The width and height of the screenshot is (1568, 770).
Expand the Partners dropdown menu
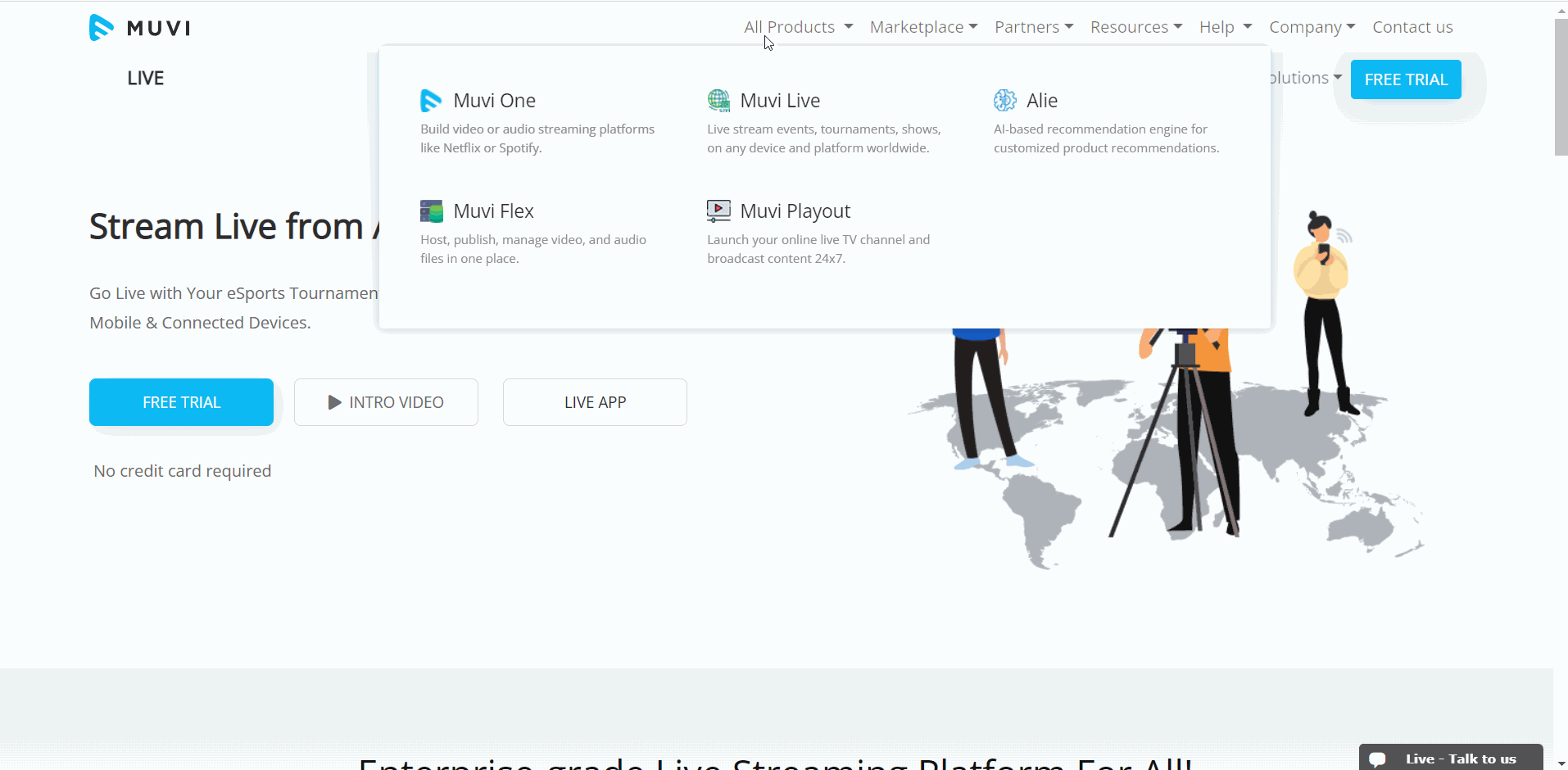[x=1034, y=27]
